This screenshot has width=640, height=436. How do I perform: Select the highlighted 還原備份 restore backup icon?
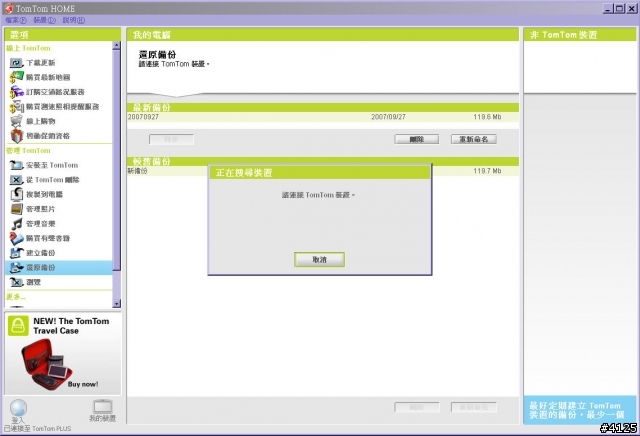click(16, 268)
